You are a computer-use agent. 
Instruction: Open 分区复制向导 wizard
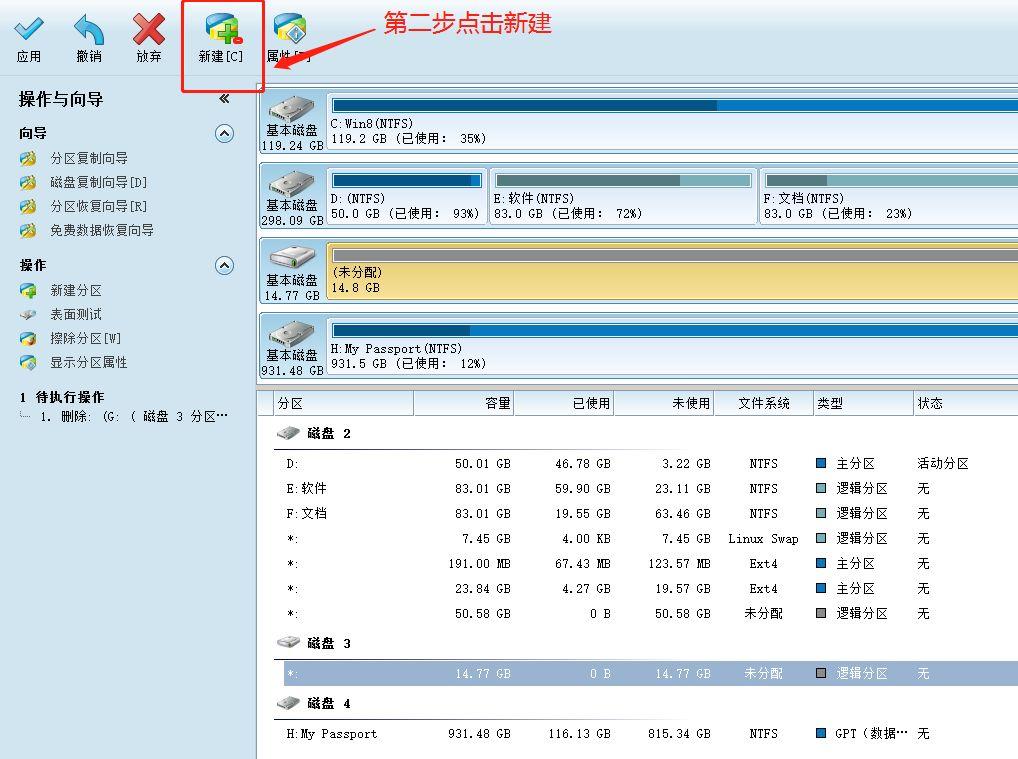coord(89,158)
